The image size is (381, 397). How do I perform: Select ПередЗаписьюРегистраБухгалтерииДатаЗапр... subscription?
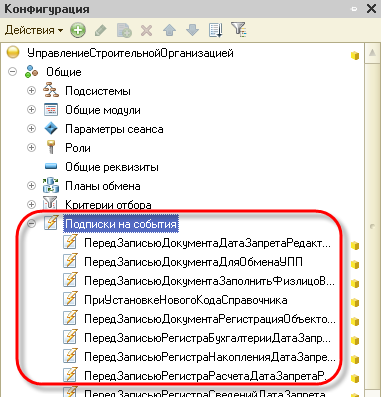207,338
